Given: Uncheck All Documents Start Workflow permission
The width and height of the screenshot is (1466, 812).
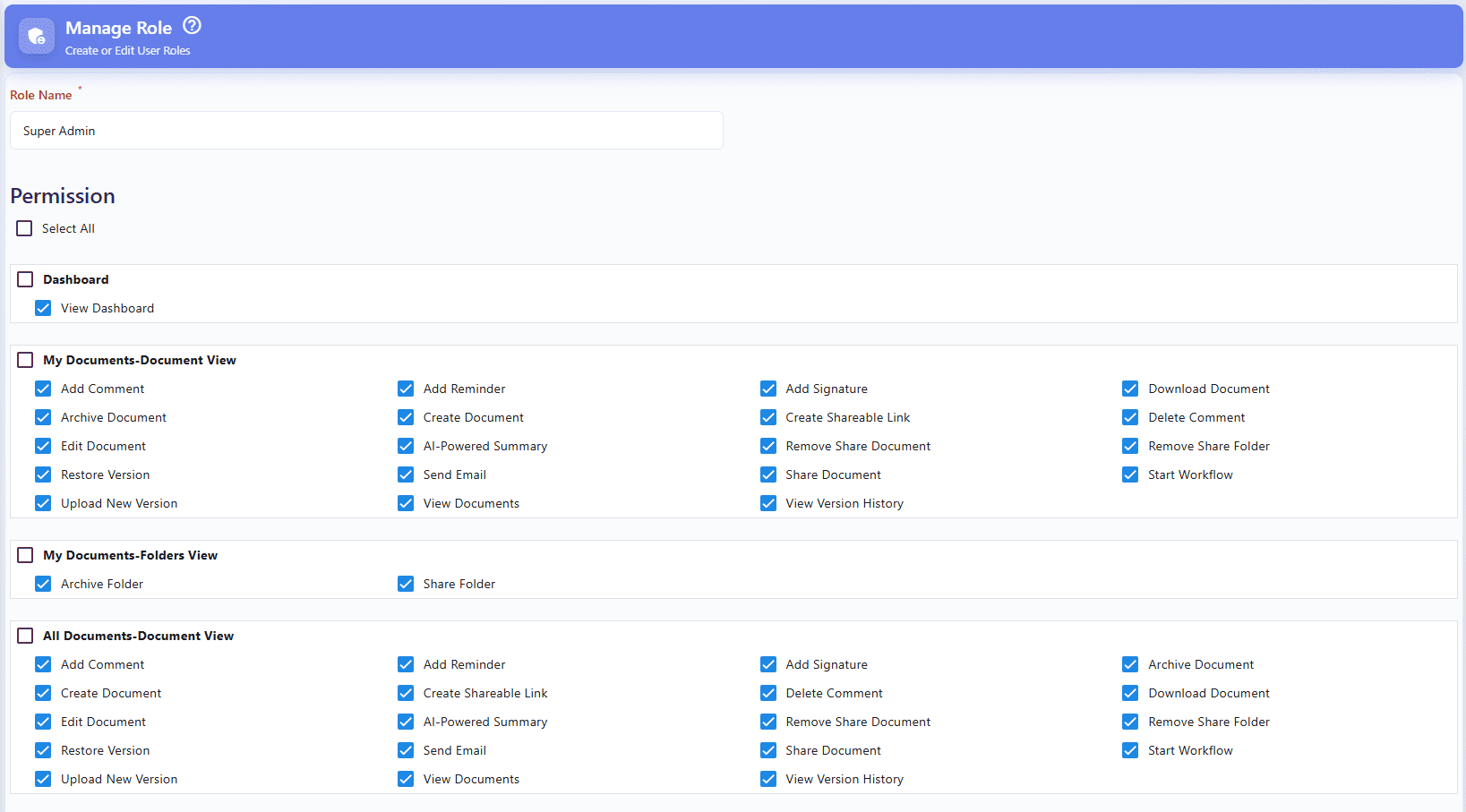Looking at the screenshot, I should (x=1130, y=750).
